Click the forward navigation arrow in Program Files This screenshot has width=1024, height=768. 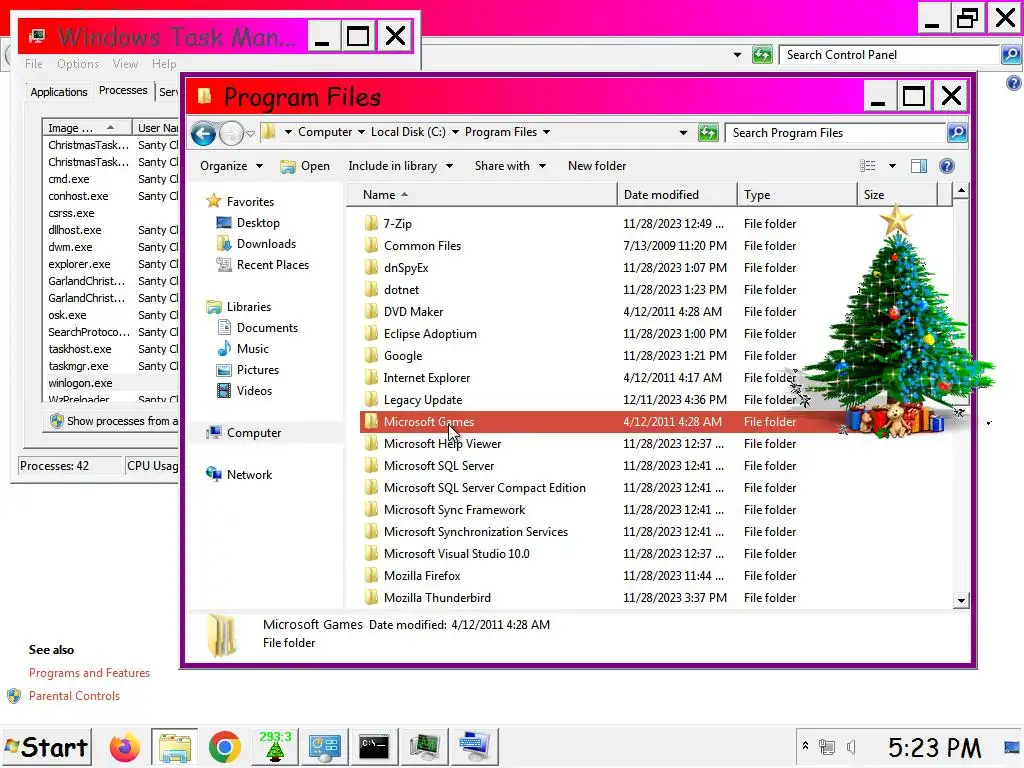(x=231, y=134)
